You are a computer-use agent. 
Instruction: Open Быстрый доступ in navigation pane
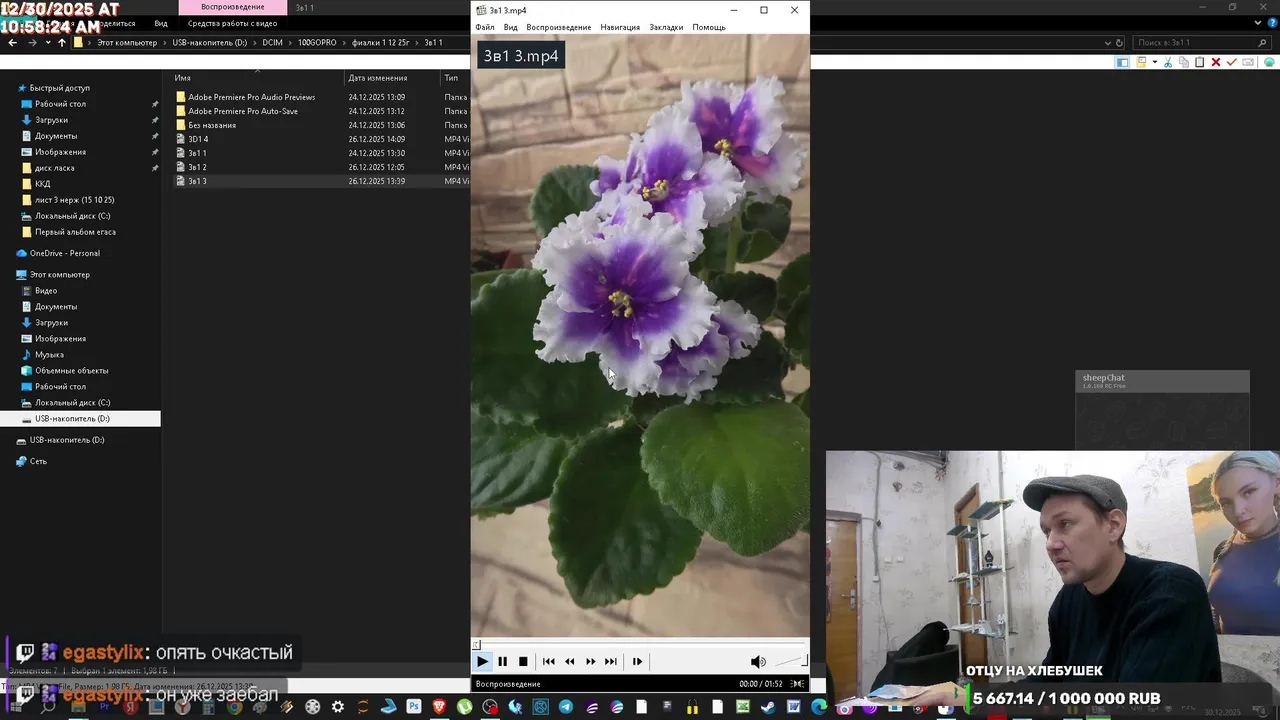(59, 88)
